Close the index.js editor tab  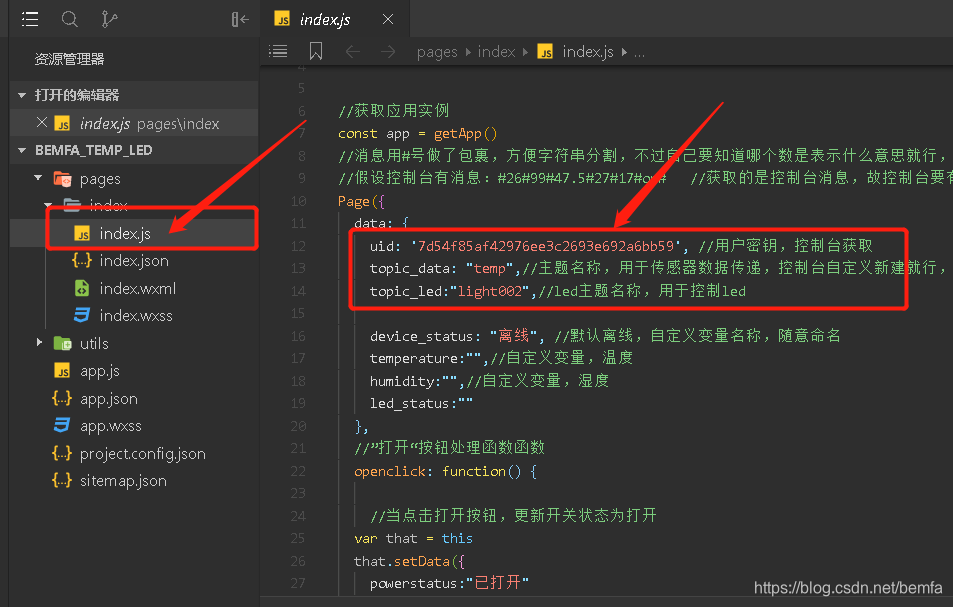click(388, 19)
